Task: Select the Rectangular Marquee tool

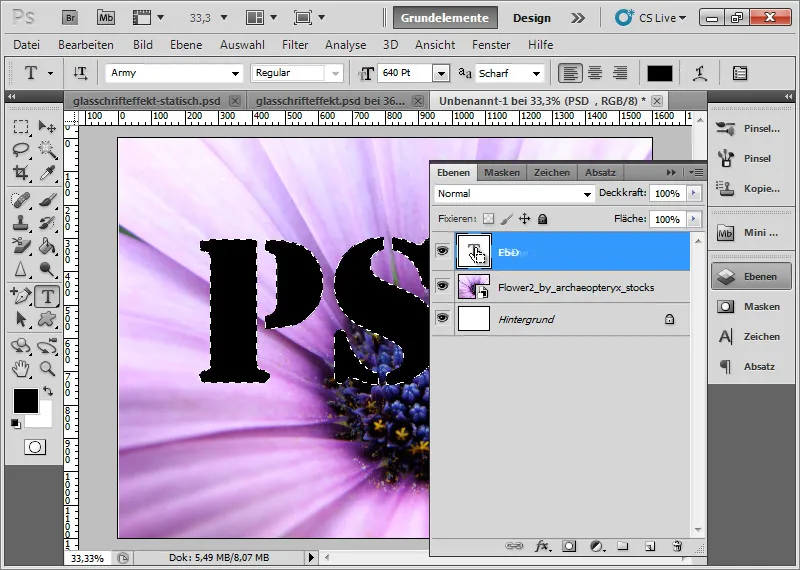Action: click(x=21, y=126)
